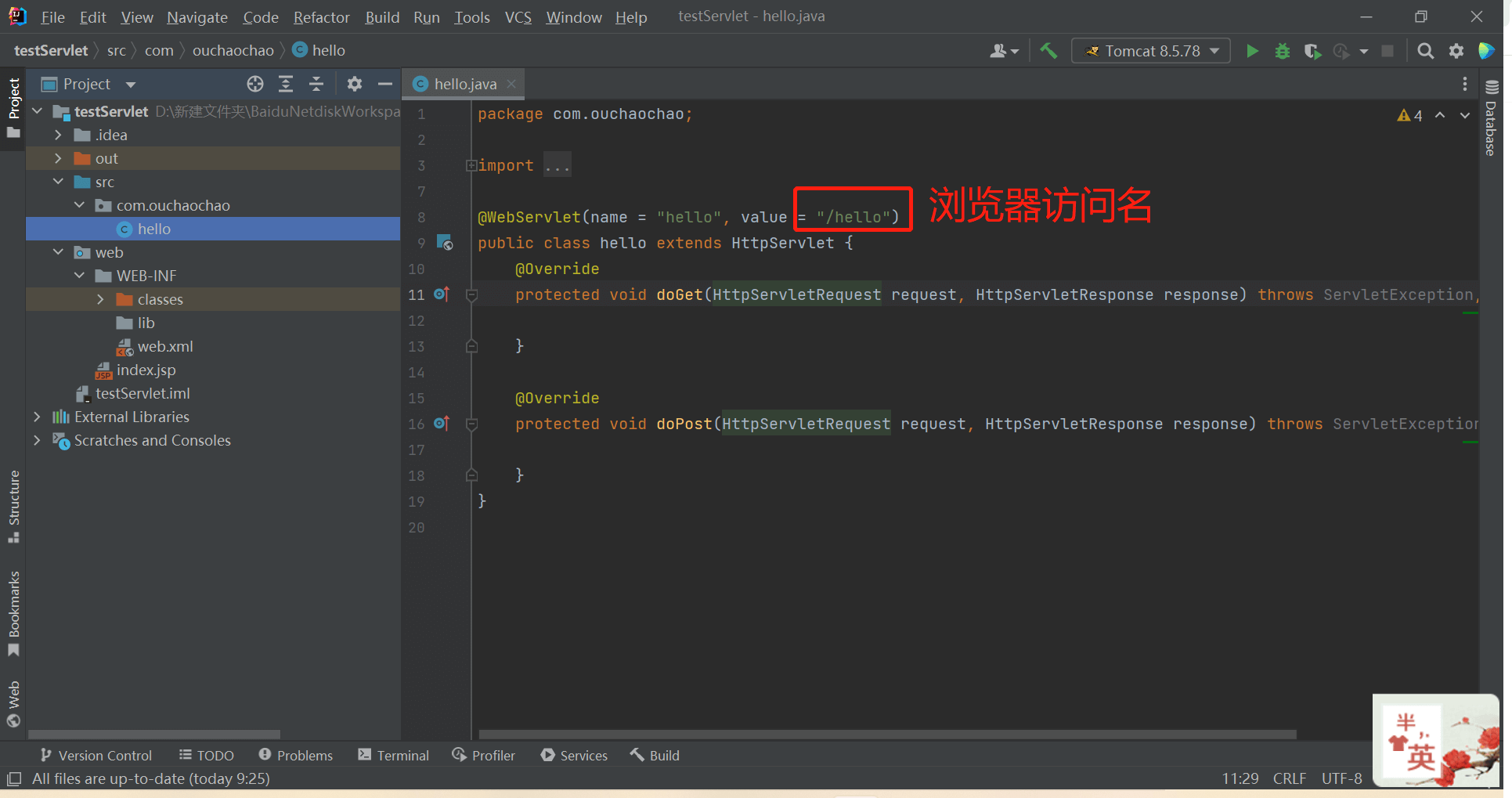1512x798 pixels.
Task: Open IDE settings gear in main toolbar
Action: 1456,51
